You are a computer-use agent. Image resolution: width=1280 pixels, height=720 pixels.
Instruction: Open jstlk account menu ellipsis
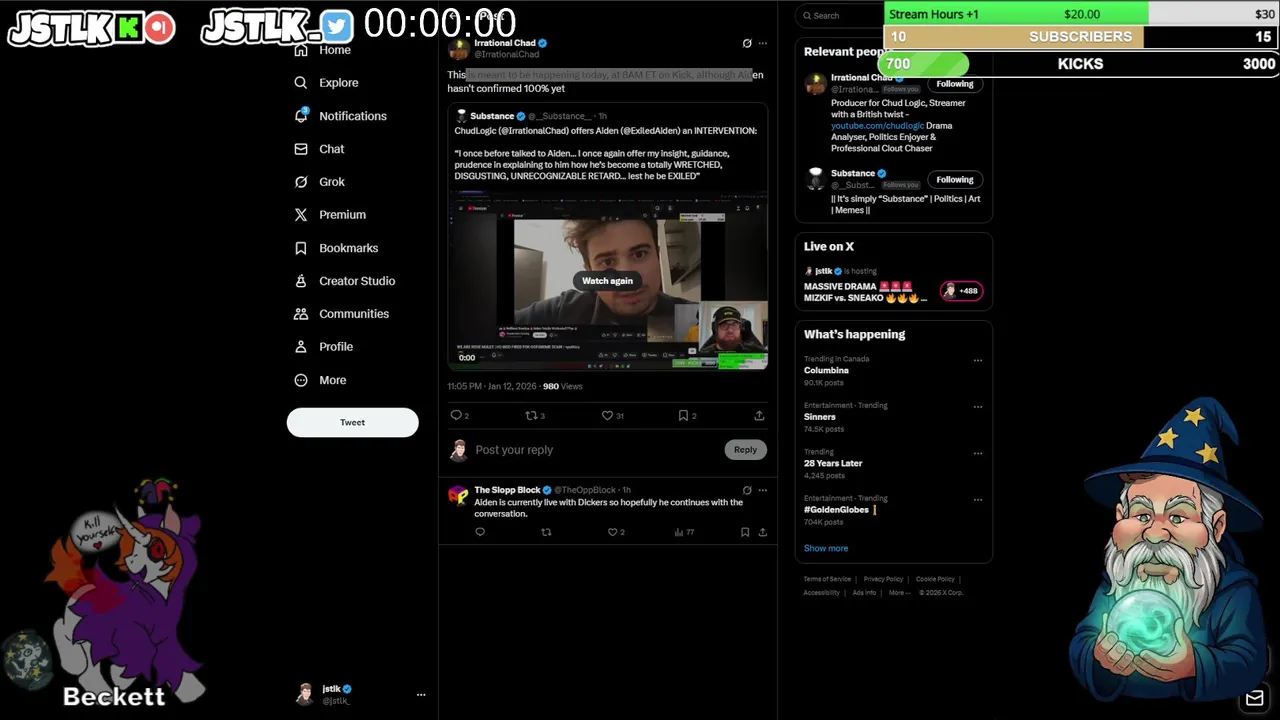click(421, 694)
